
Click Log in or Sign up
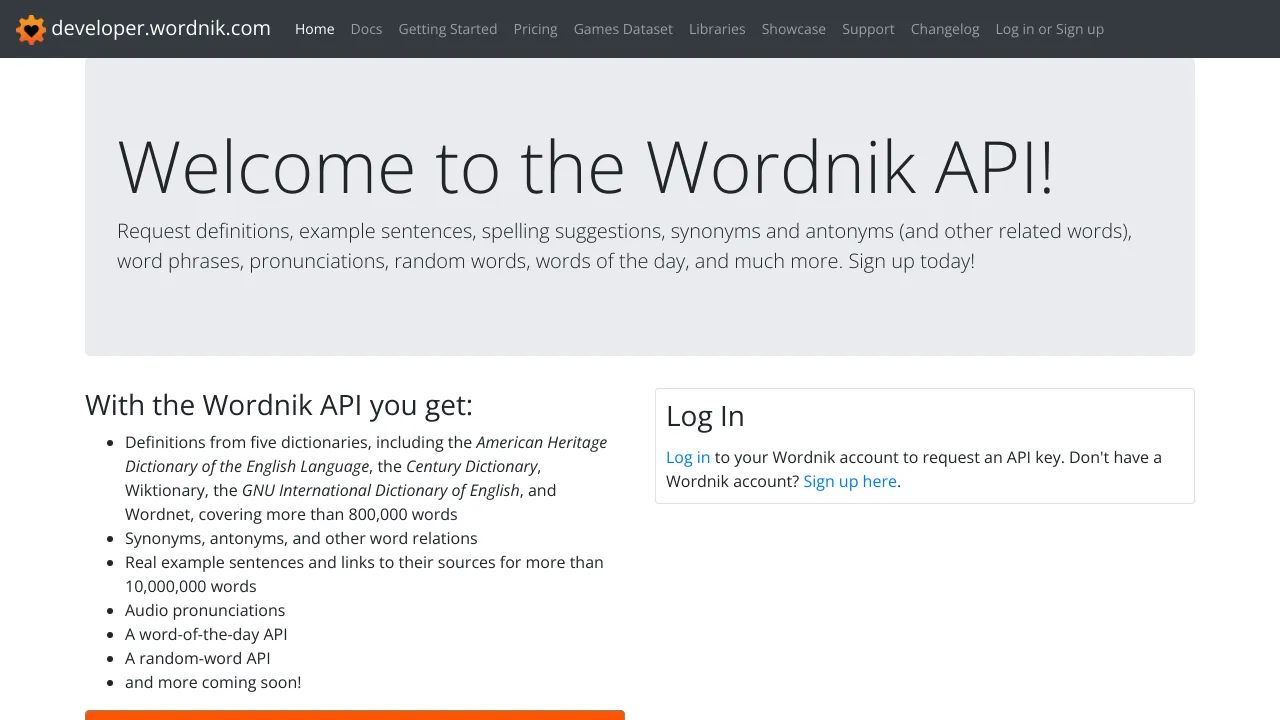coord(1049,29)
